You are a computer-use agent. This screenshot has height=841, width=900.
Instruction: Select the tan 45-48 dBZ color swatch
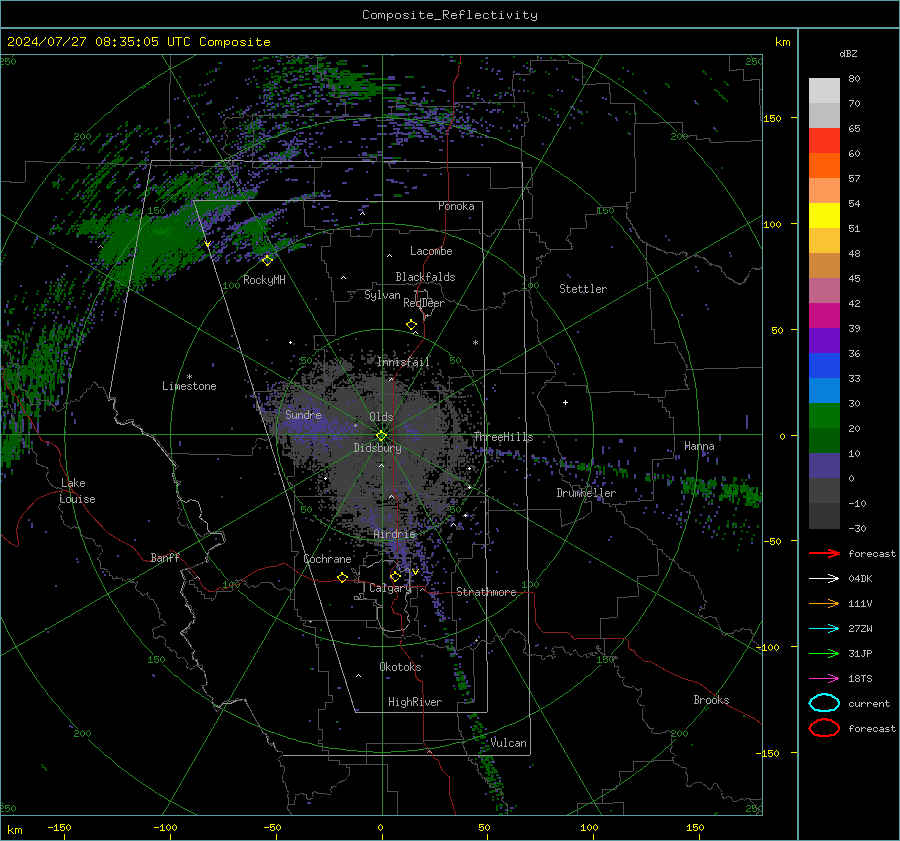coord(824,265)
